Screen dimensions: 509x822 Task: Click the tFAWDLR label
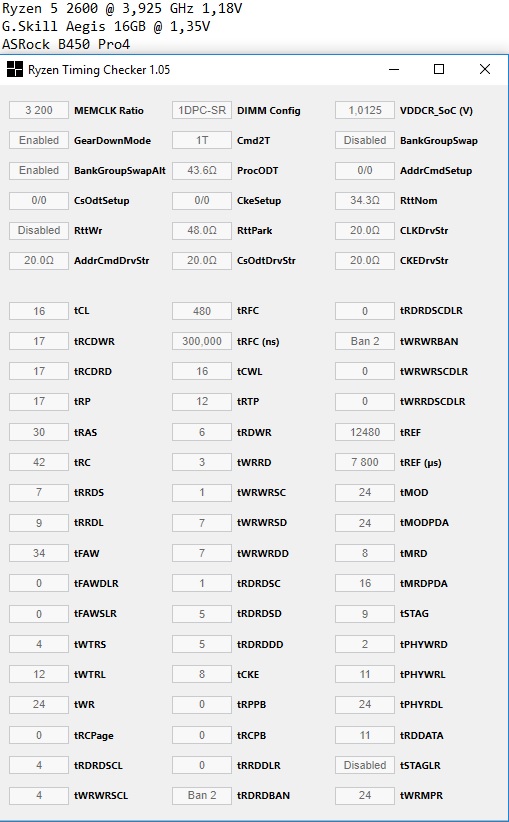click(x=96, y=583)
